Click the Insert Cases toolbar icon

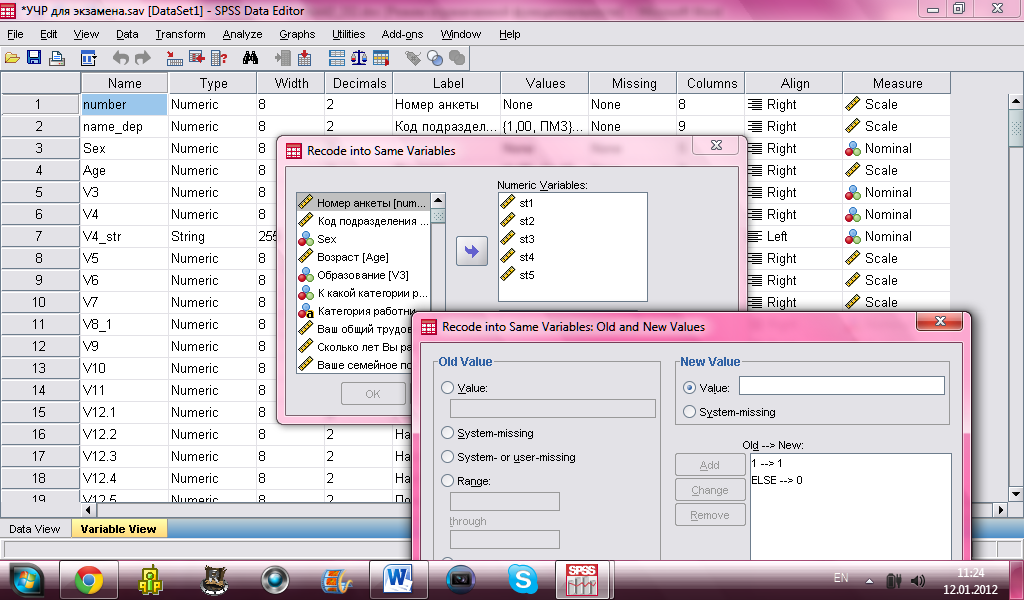point(283,58)
